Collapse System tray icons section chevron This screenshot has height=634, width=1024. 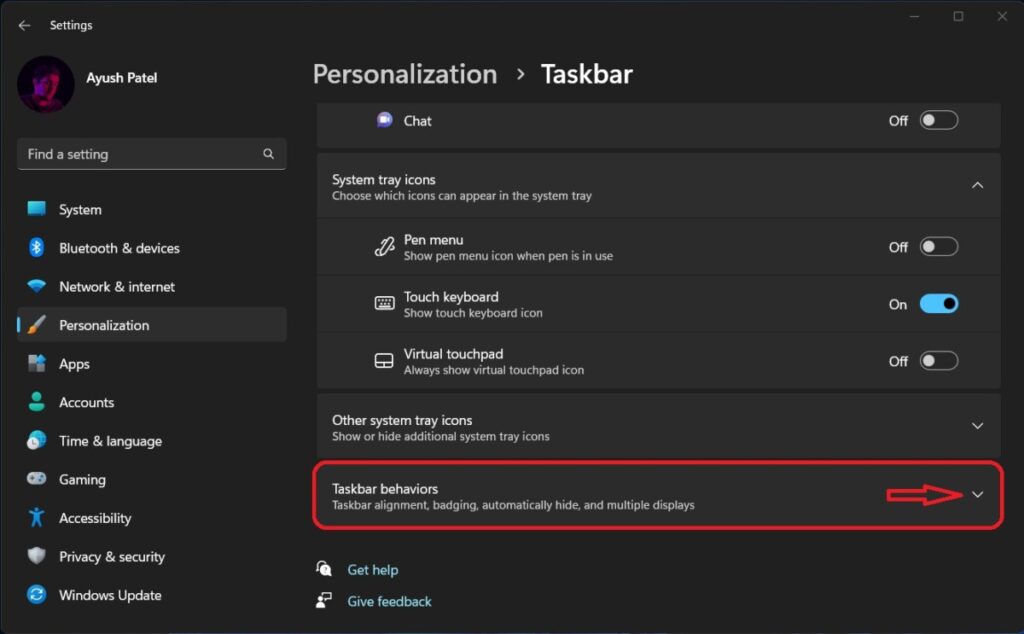977,185
